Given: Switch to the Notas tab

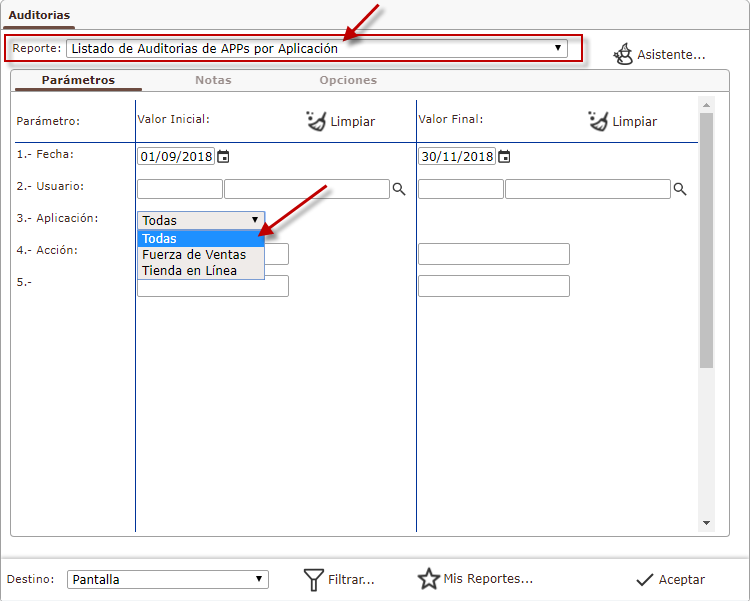Looking at the screenshot, I should coord(213,80).
